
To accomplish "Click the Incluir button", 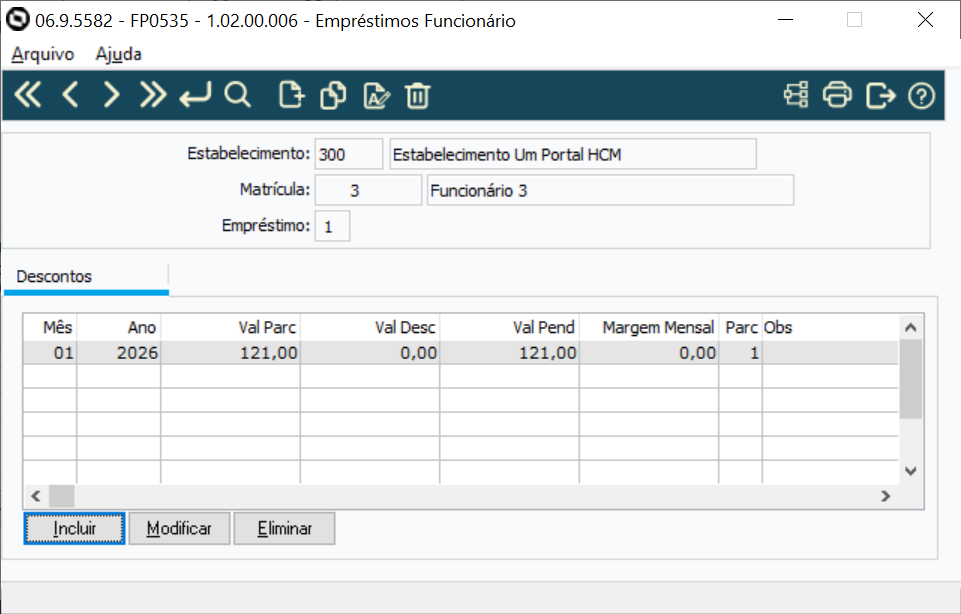I will pyautogui.click(x=74, y=528).
